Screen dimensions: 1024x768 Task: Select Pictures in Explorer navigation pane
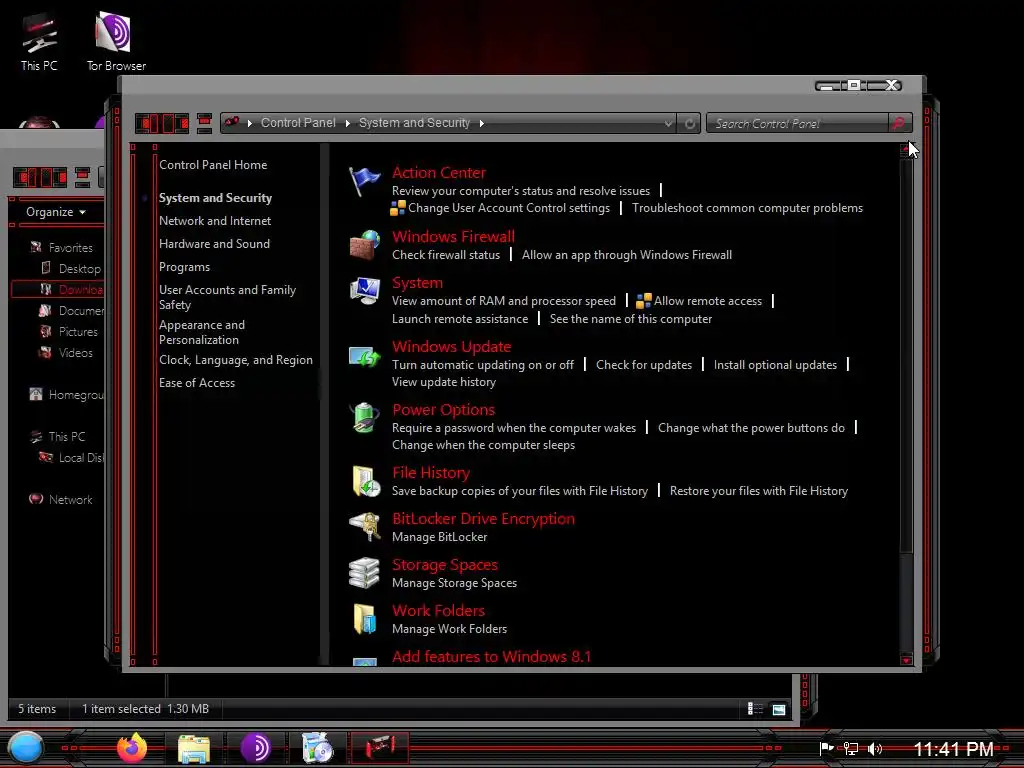pyautogui.click(x=78, y=332)
